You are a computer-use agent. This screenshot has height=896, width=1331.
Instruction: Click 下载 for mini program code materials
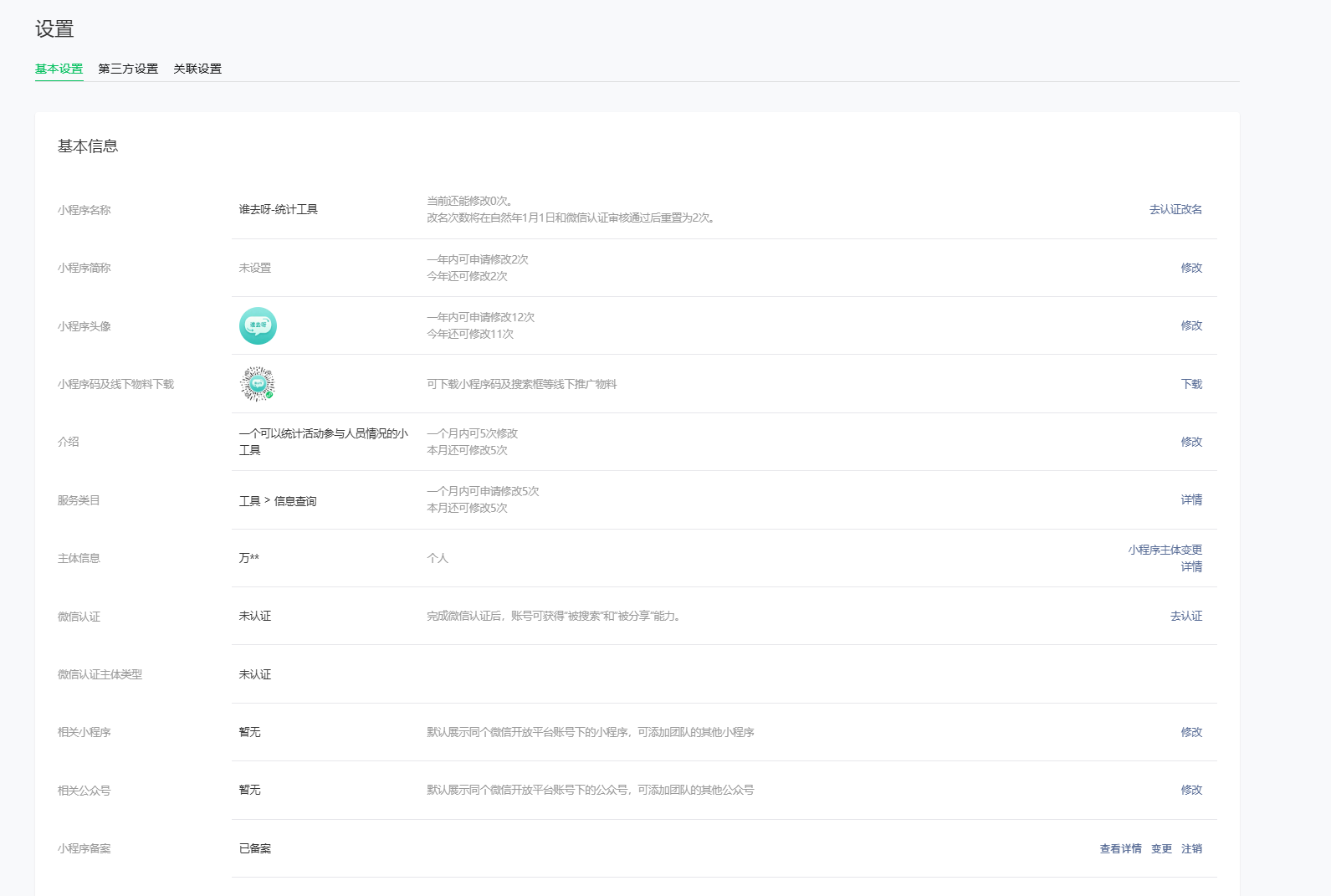[1191, 384]
